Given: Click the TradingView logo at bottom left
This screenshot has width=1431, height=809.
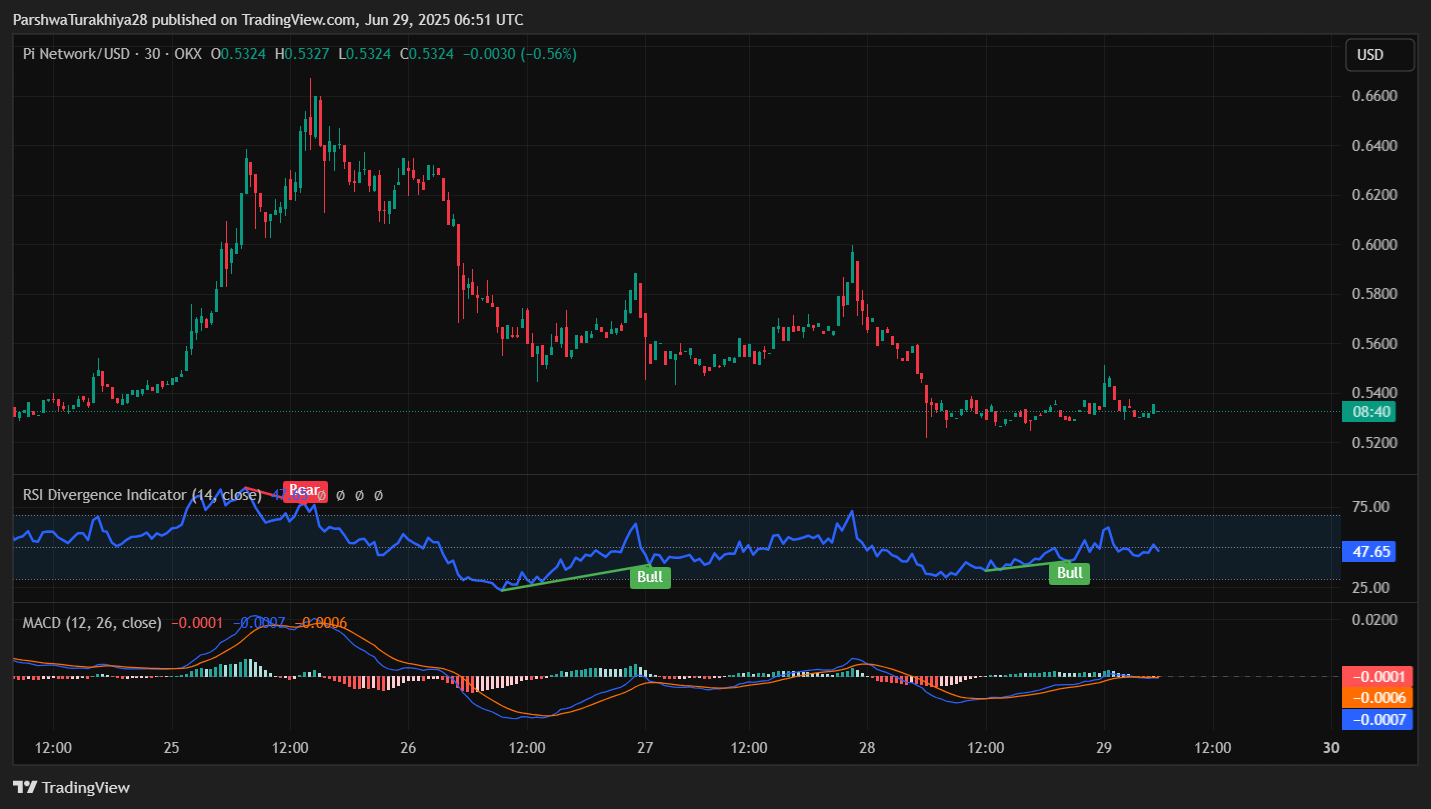Looking at the screenshot, I should click(71, 787).
